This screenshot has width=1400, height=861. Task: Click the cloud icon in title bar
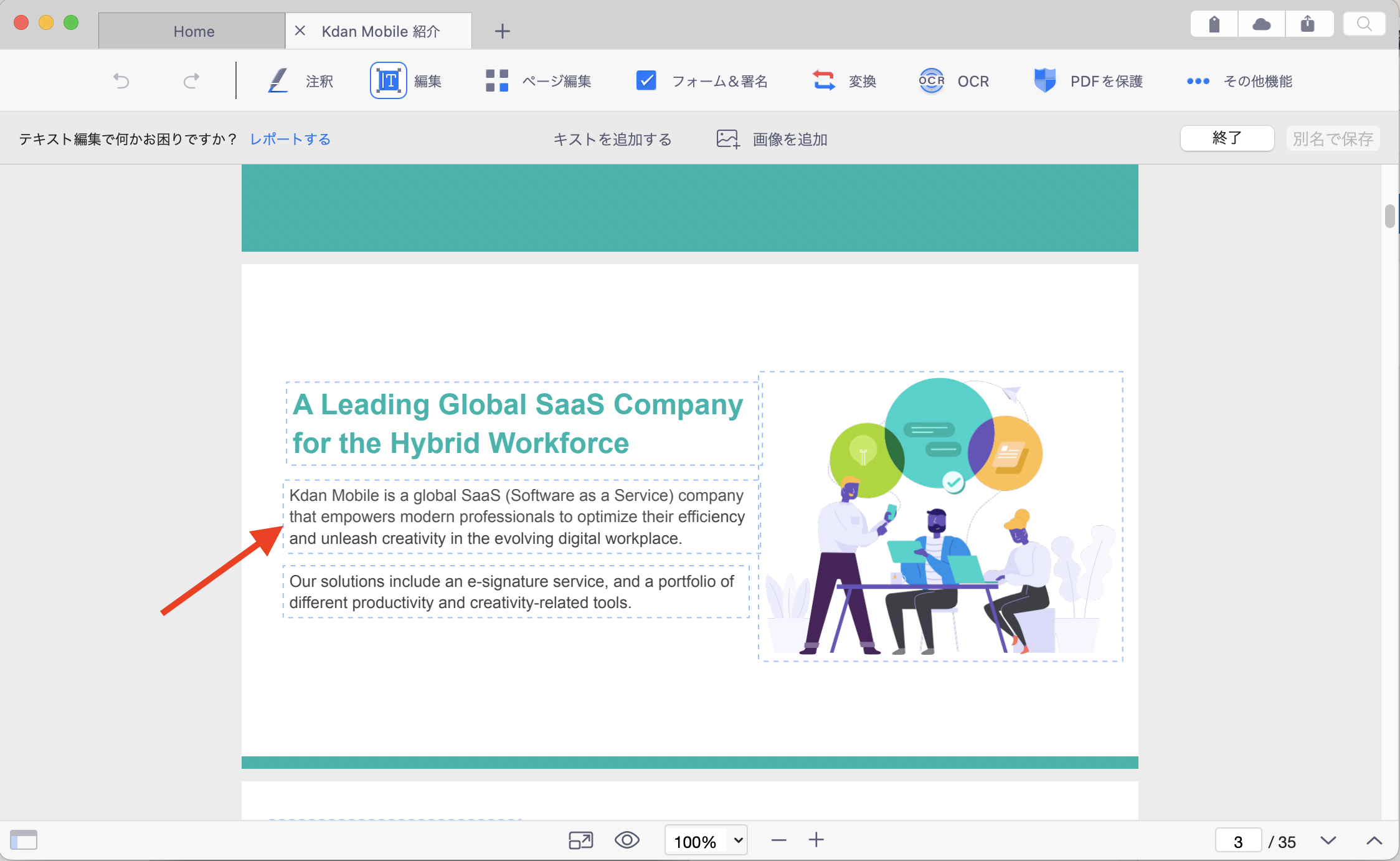point(1261,24)
